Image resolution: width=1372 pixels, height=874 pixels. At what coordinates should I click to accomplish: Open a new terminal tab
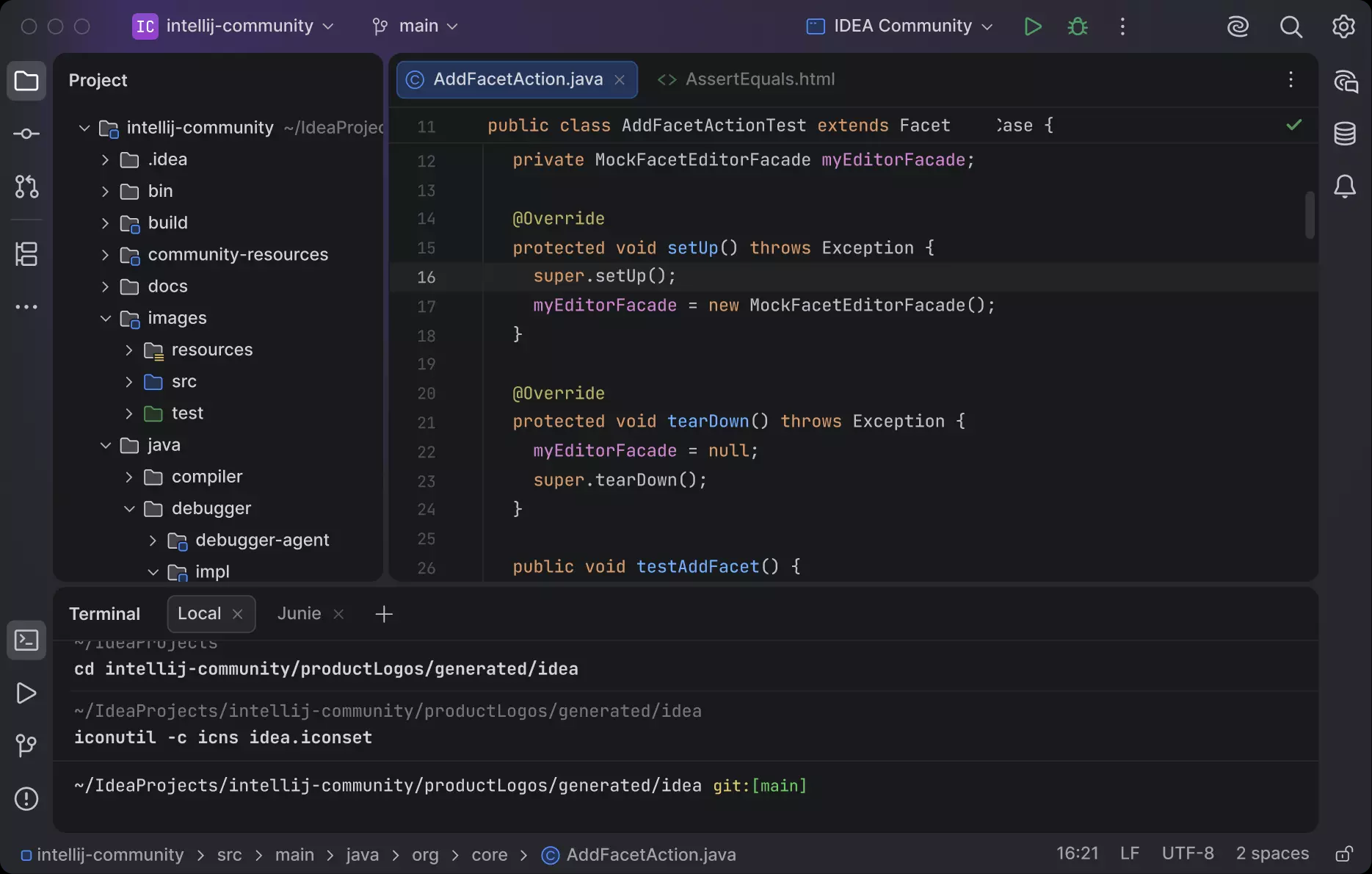point(382,613)
